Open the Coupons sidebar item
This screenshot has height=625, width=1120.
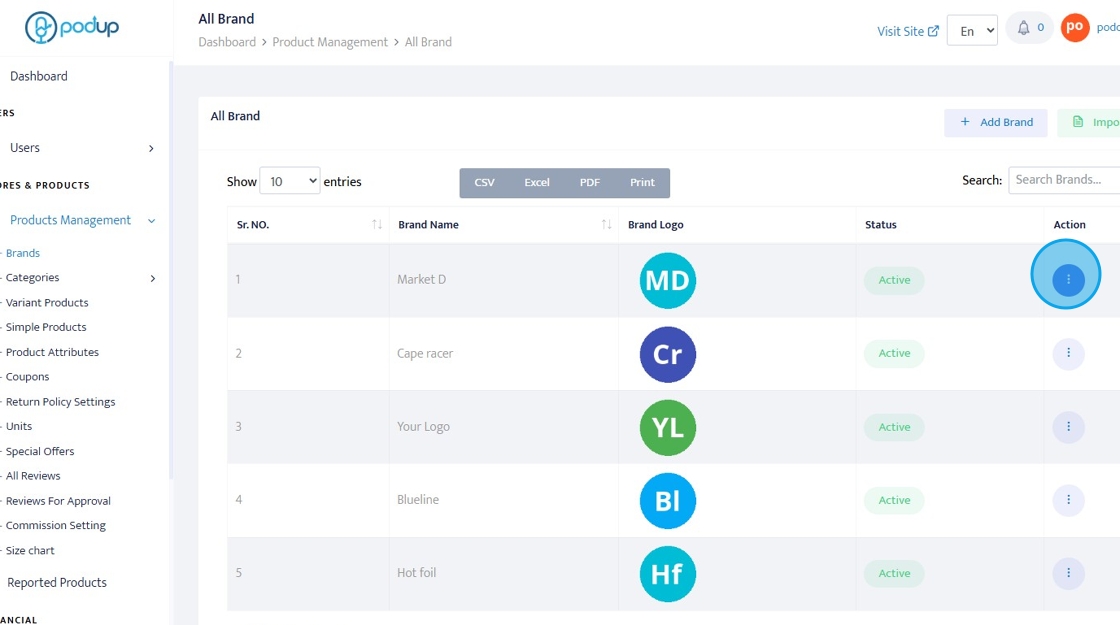[28, 377]
